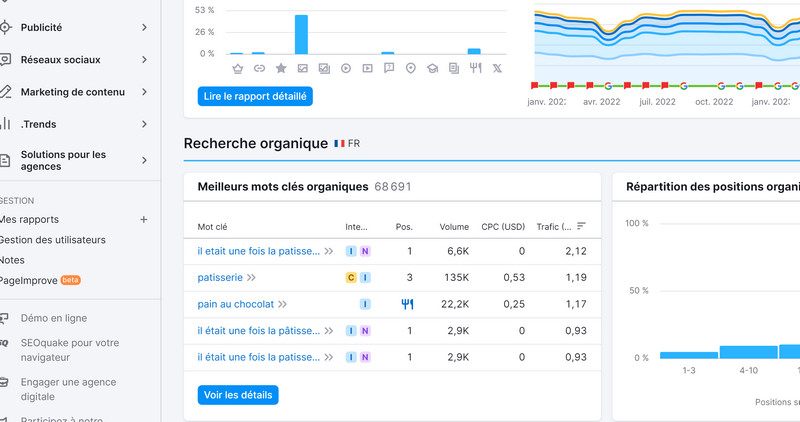This screenshot has height=422, width=800.
Task: Click the 0,53 CPC value
Action: [514, 278]
